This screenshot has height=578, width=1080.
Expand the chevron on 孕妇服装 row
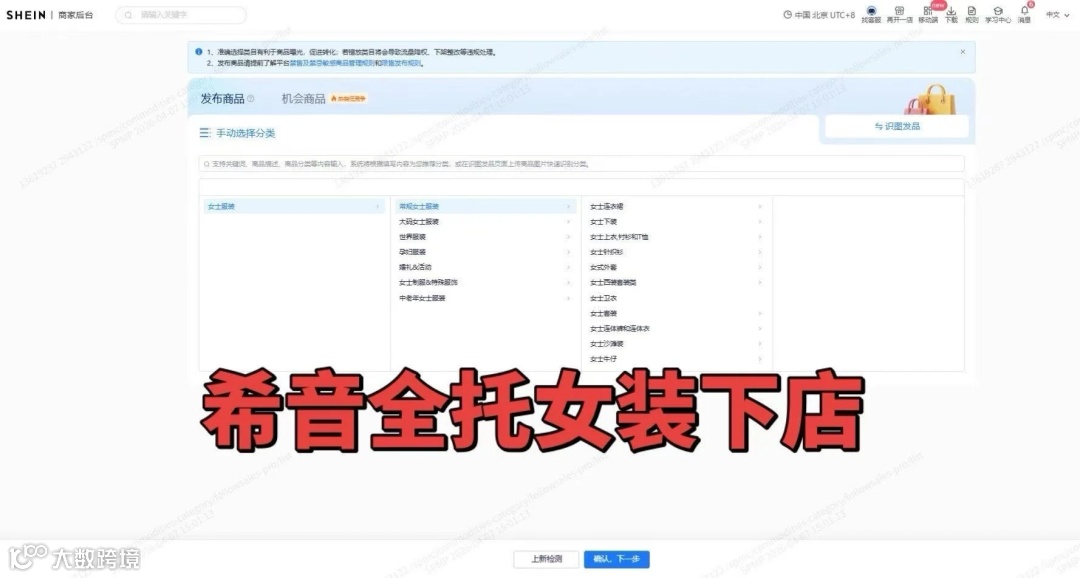pos(568,252)
